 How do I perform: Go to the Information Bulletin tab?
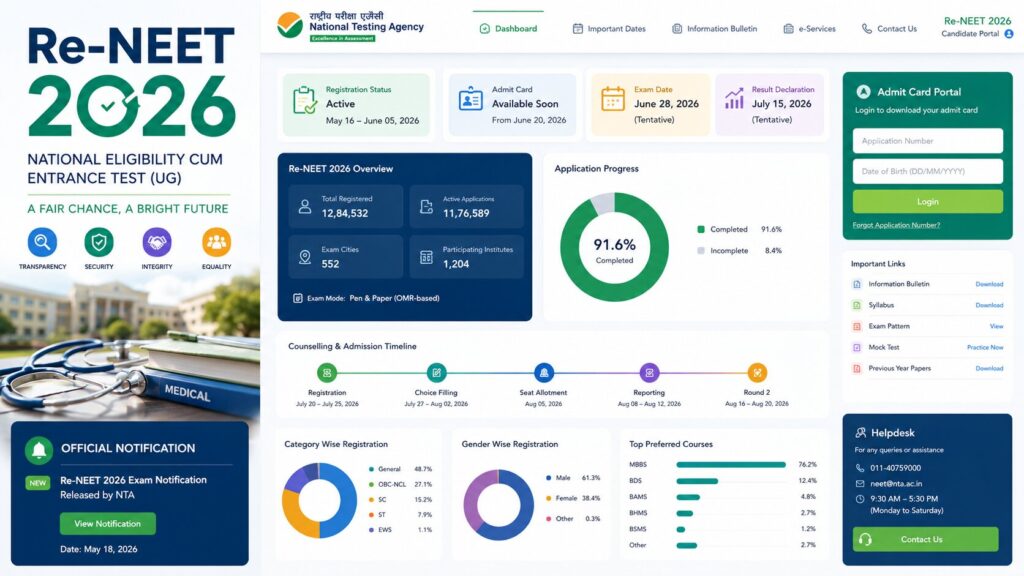714,29
